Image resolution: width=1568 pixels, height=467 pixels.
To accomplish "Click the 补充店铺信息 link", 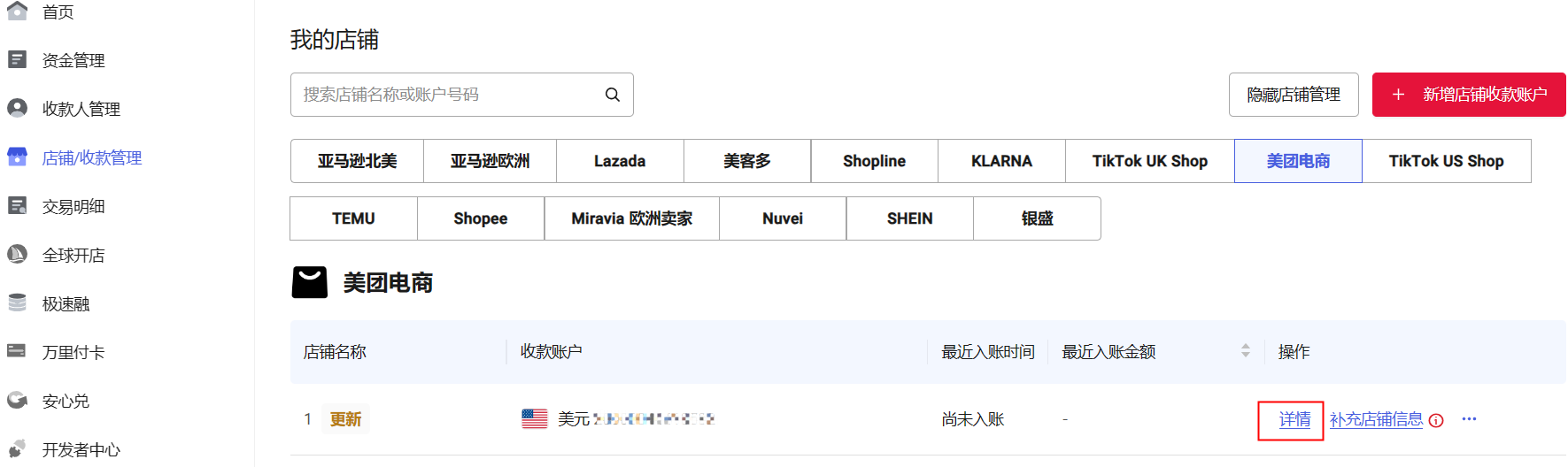I will pyautogui.click(x=1376, y=419).
